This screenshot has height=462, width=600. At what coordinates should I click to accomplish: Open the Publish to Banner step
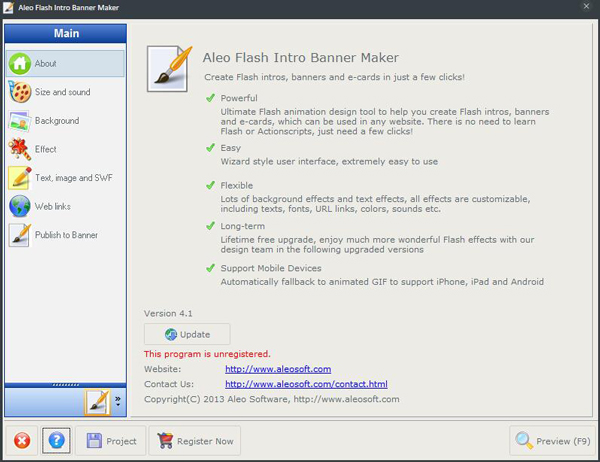(66, 235)
